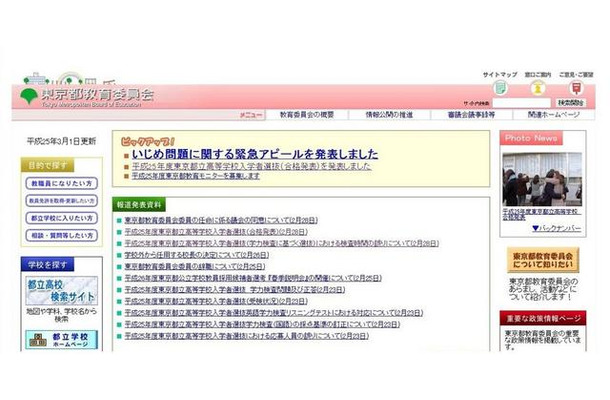Click the 教員免許を取得・更新したい方 button

tap(61, 201)
